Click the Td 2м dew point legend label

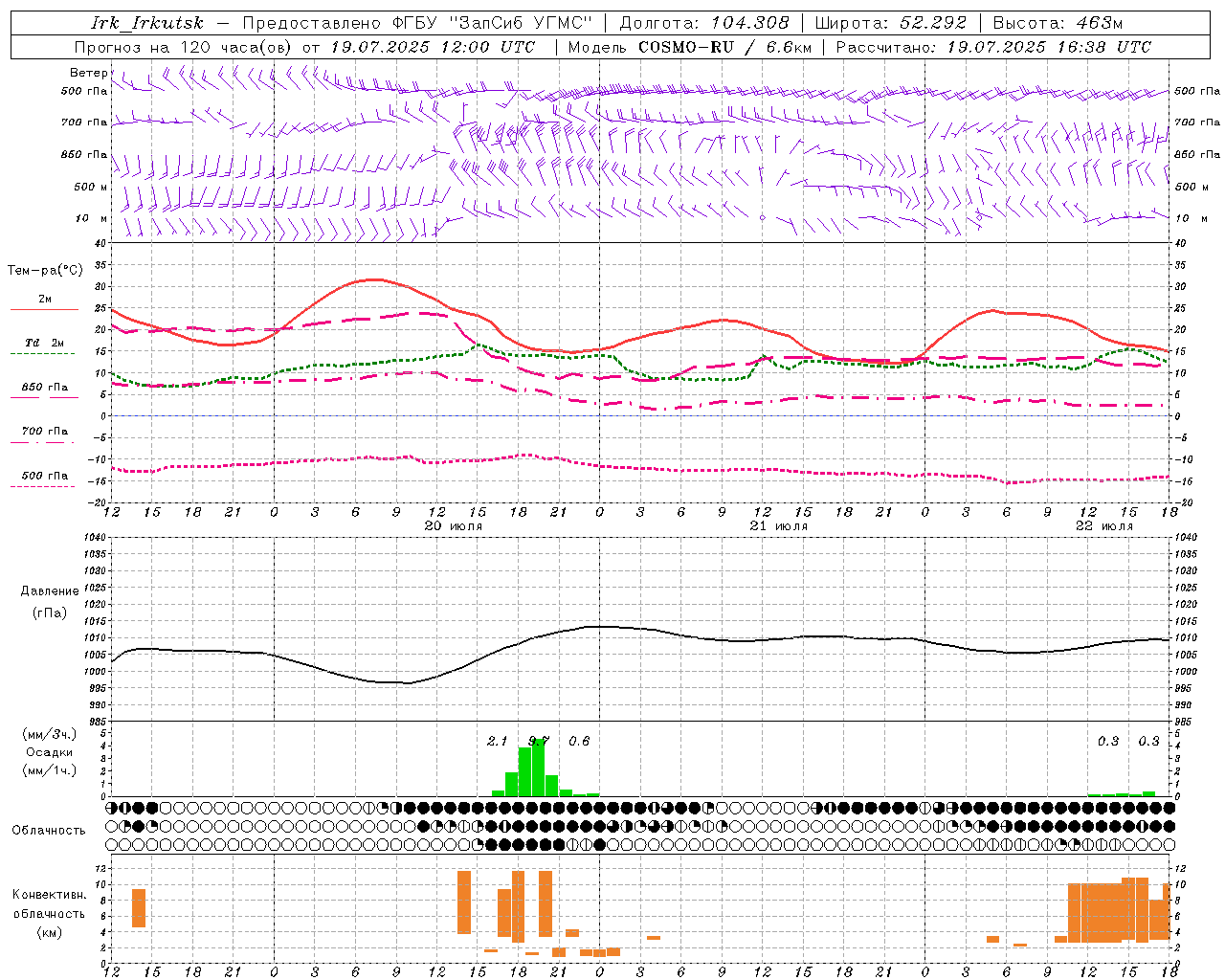44,343
